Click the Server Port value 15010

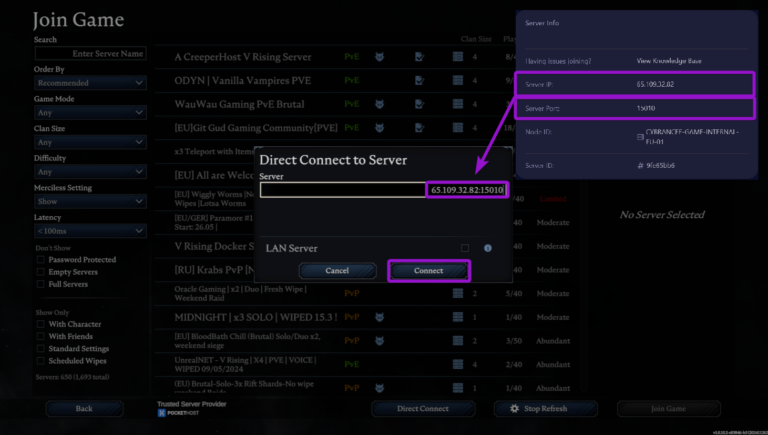point(646,108)
